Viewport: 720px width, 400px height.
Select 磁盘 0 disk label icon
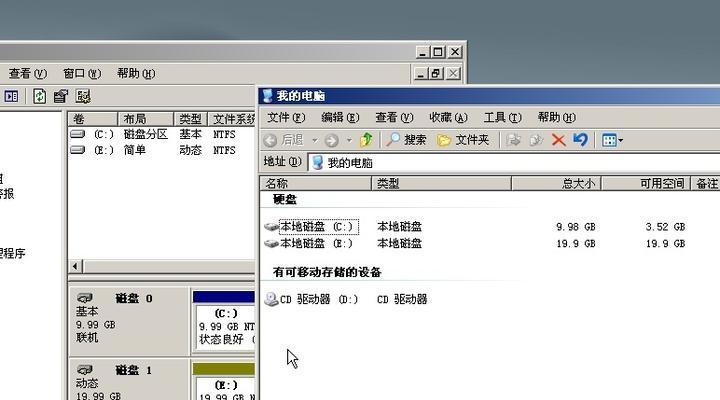[x=84, y=299]
